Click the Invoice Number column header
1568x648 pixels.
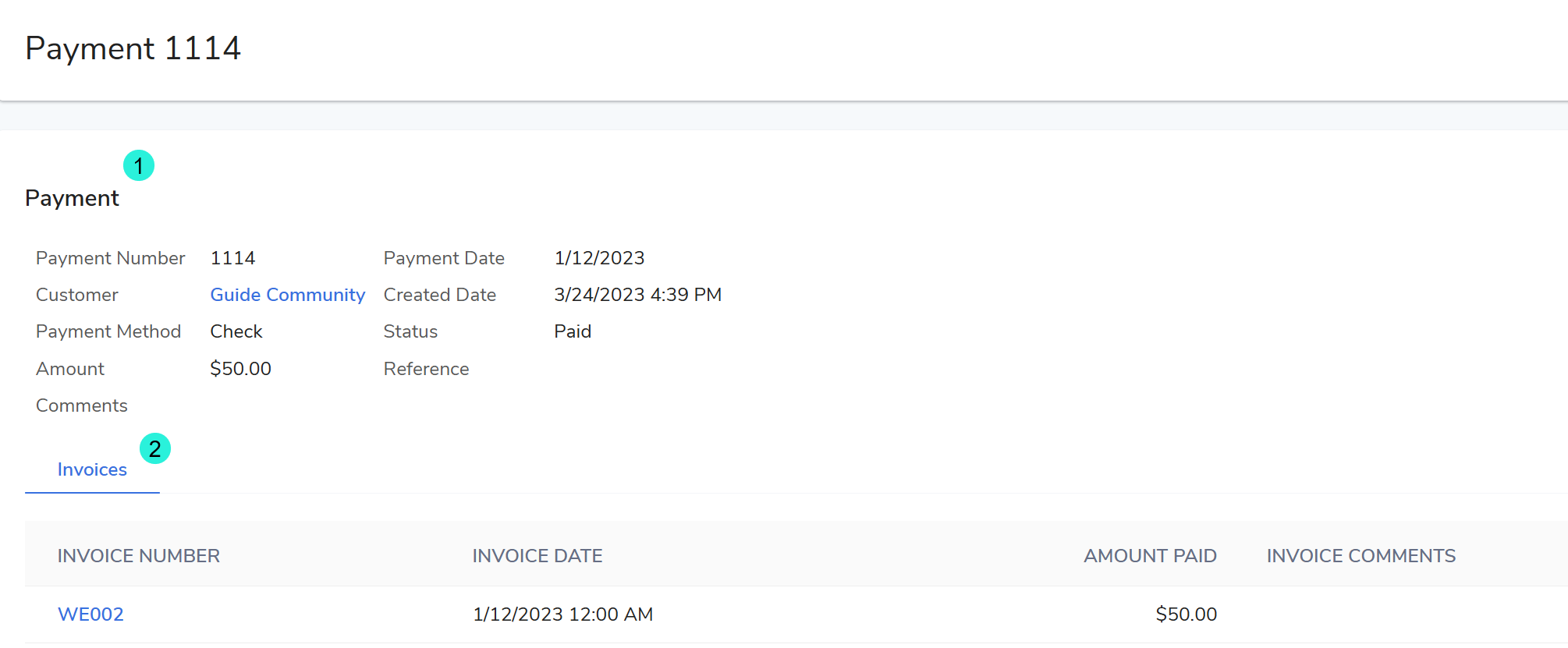pos(139,556)
